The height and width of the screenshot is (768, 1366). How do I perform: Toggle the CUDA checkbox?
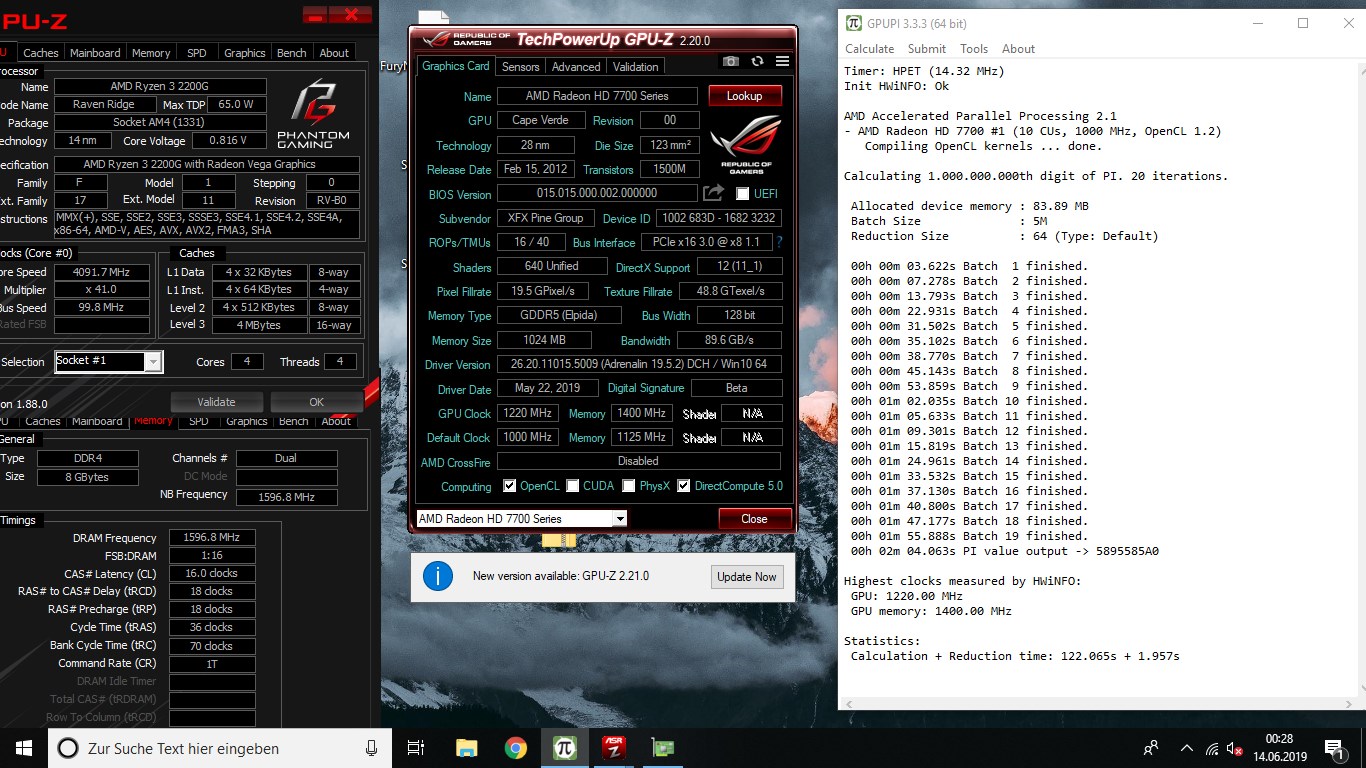(x=573, y=486)
